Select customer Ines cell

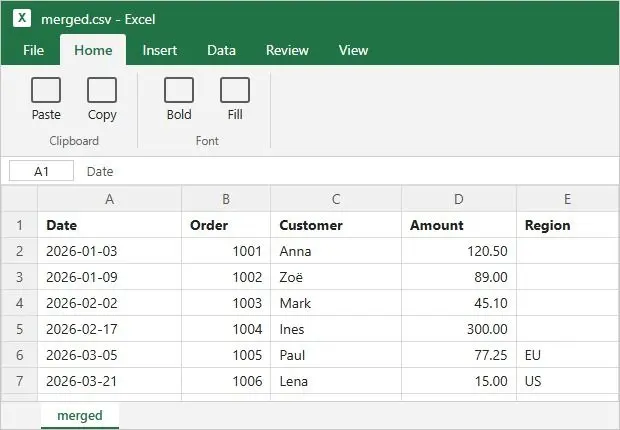click(x=336, y=329)
